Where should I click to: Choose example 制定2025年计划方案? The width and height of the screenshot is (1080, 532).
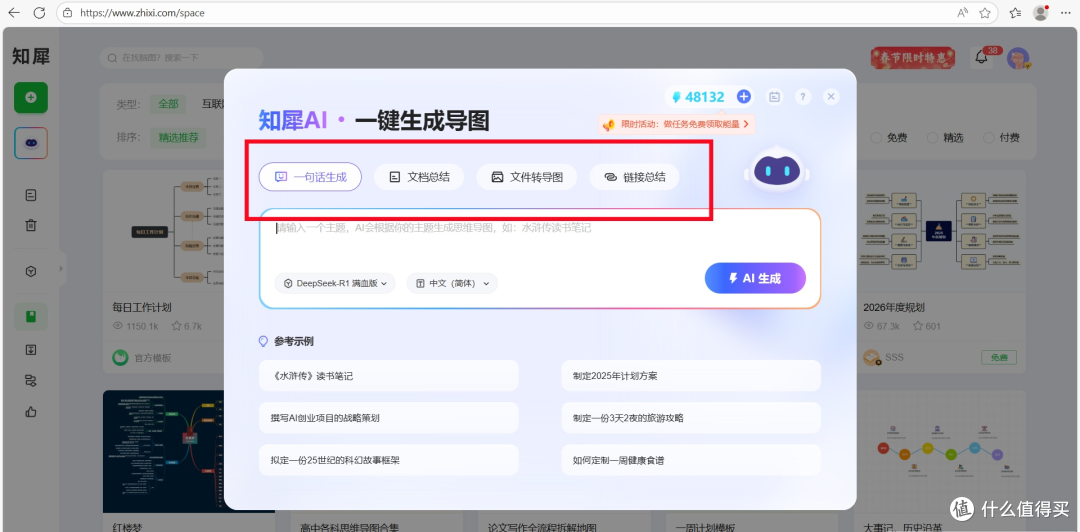(692, 376)
